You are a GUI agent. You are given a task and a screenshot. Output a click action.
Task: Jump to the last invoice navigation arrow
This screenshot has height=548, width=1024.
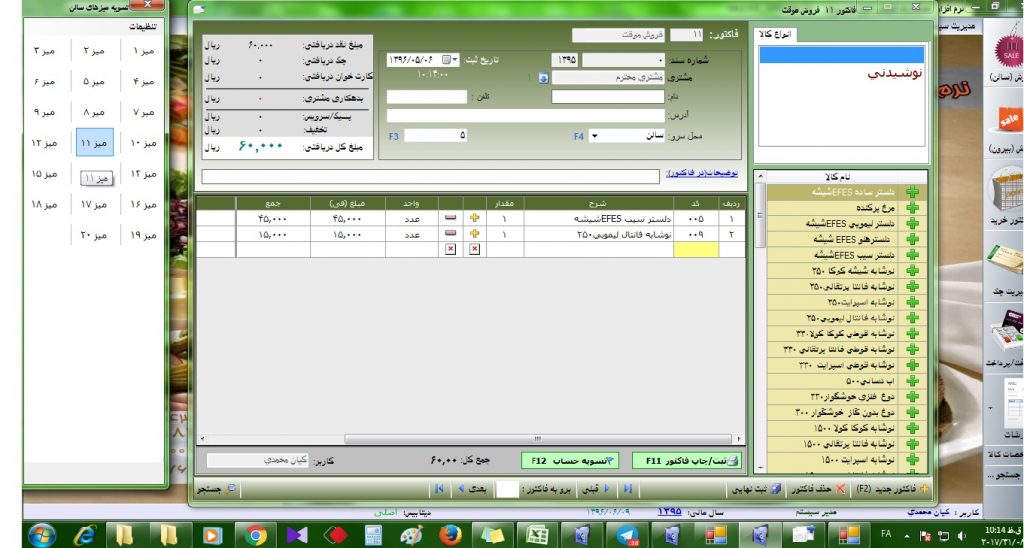pos(437,489)
